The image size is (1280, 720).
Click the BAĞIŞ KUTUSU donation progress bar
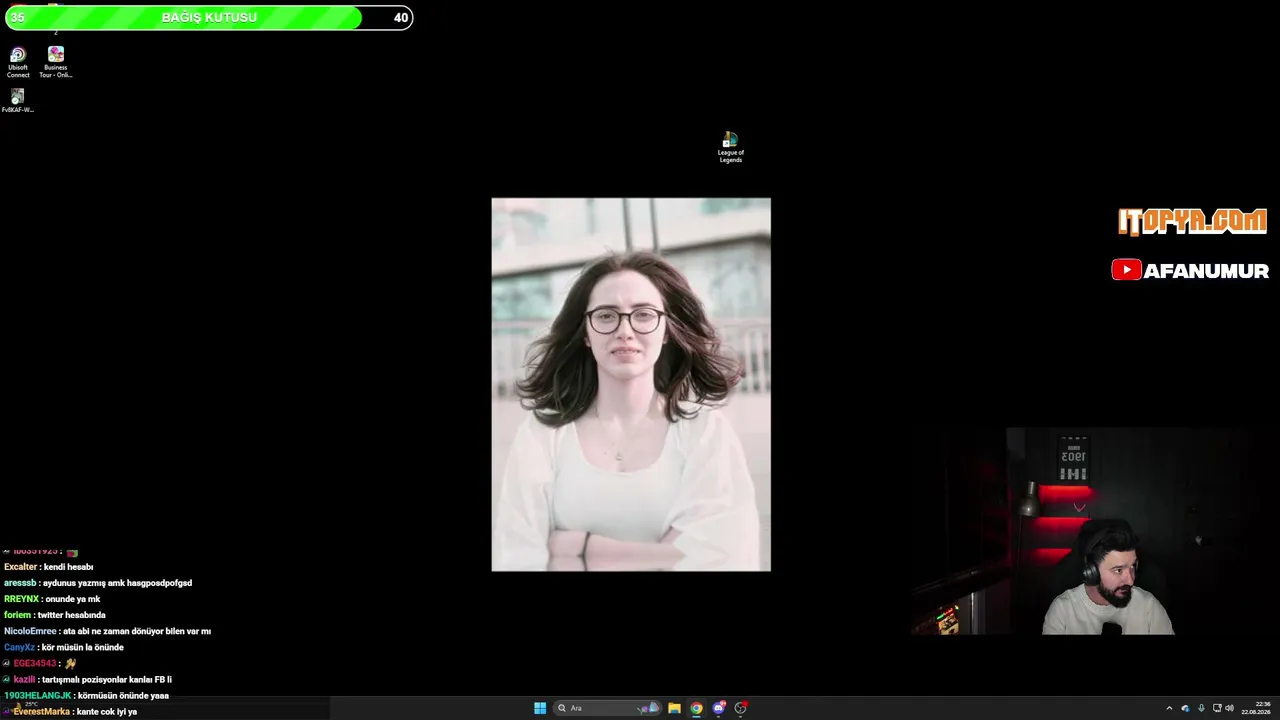tap(209, 17)
